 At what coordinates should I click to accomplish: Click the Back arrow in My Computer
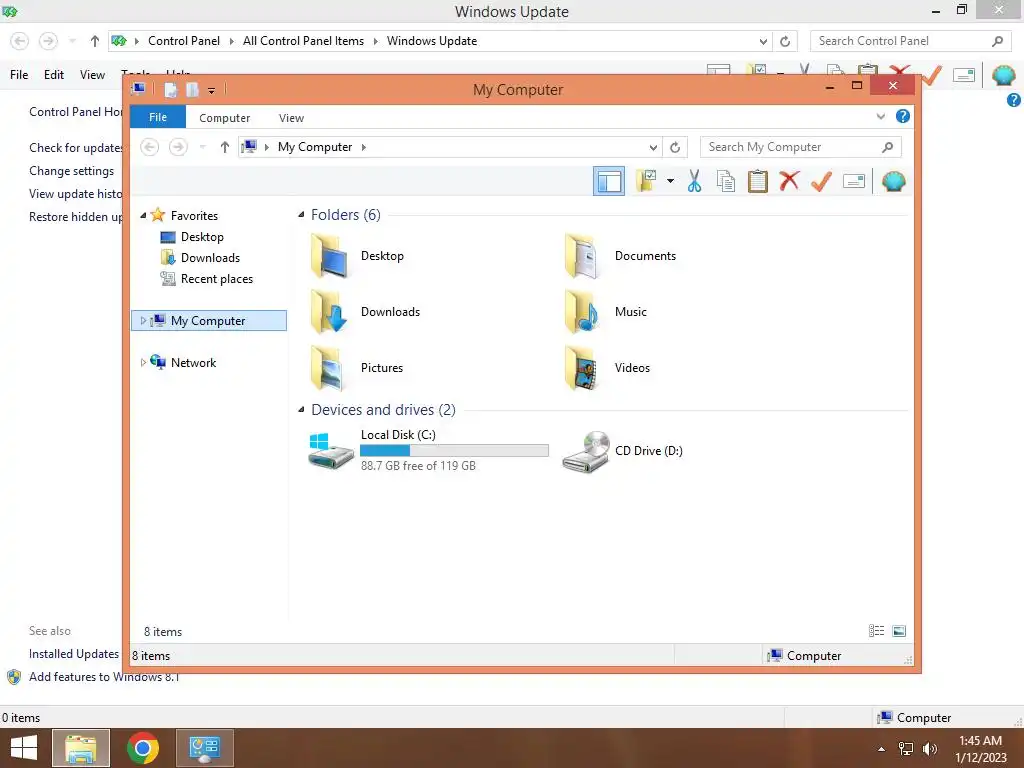(150, 147)
